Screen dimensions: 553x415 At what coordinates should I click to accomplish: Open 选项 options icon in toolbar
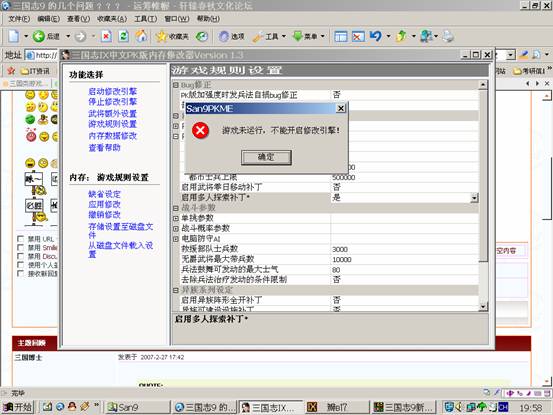coord(223,36)
